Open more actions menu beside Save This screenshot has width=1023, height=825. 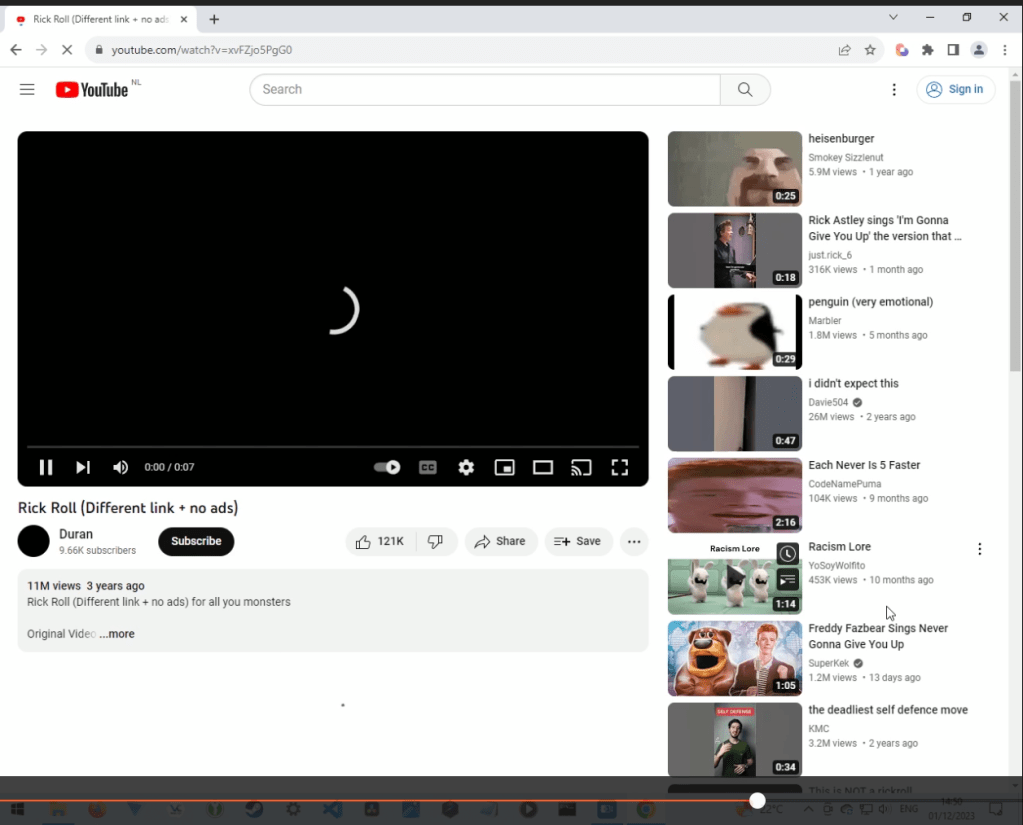pyautogui.click(x=634, y=541)
